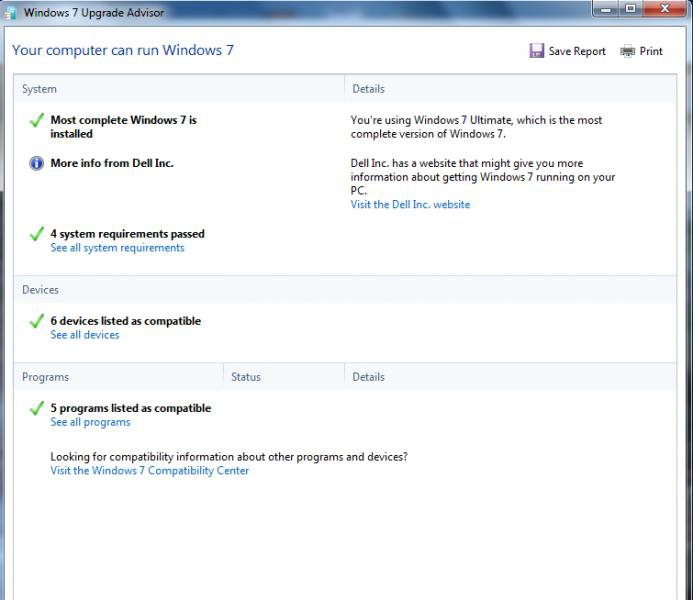Open the See all system requirements link
Image resolution: width=693 pixels, height=600 pixels.
pyautogui.click(x=117, y=248)
